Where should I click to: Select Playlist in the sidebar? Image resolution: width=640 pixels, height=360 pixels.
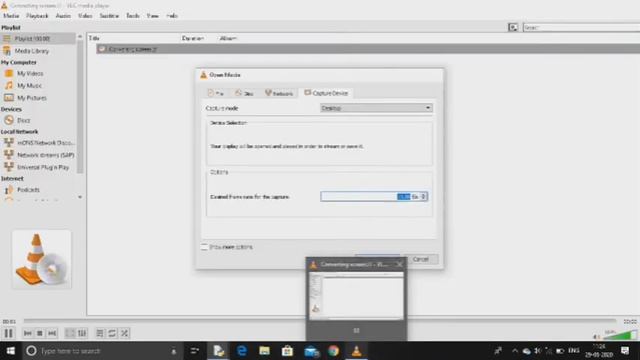[x=38, y=38]
